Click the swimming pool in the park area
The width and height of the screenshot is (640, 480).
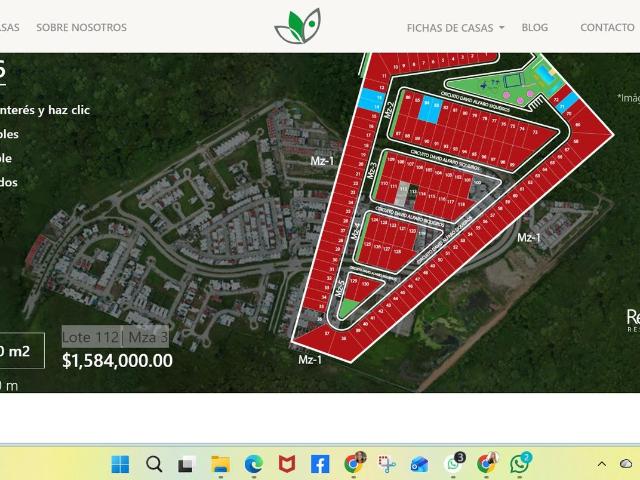tap(545, 75)
